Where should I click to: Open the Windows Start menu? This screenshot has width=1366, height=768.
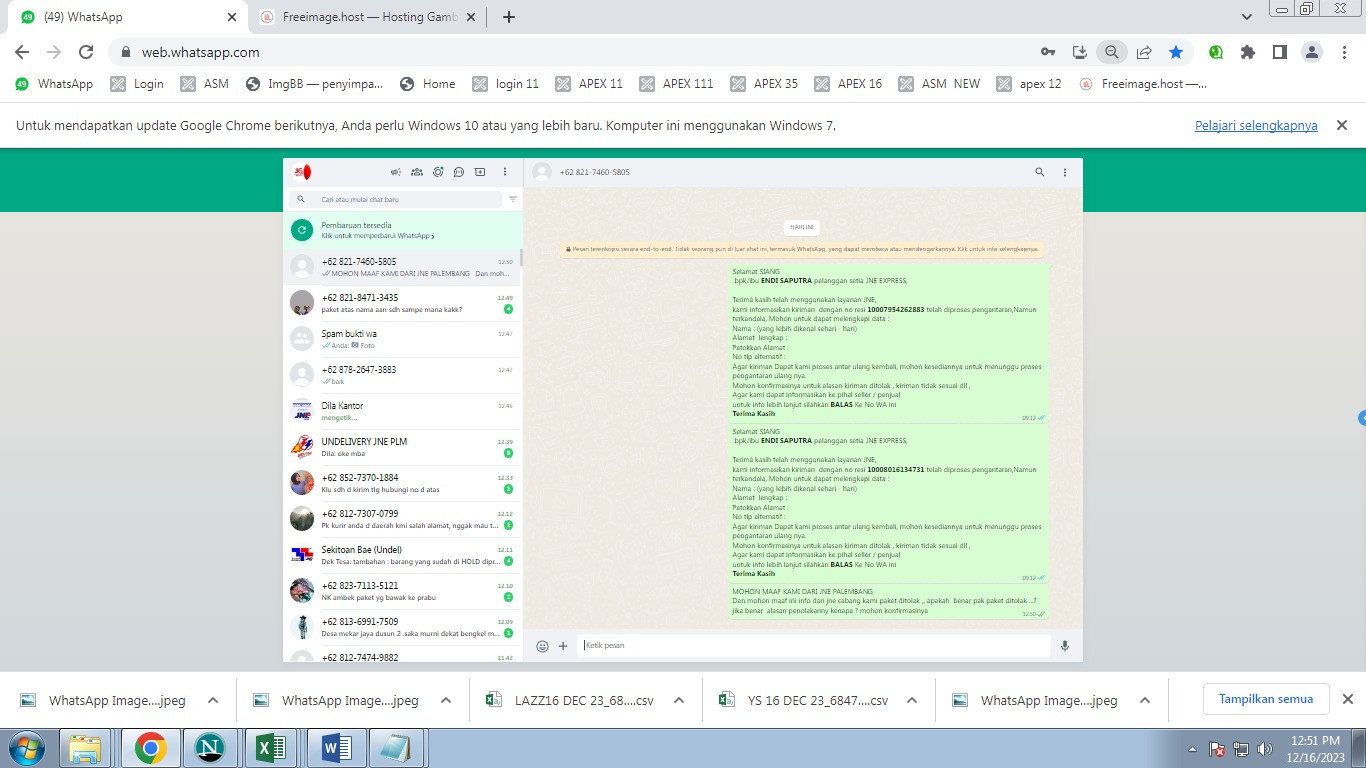(x=28, y=748)
